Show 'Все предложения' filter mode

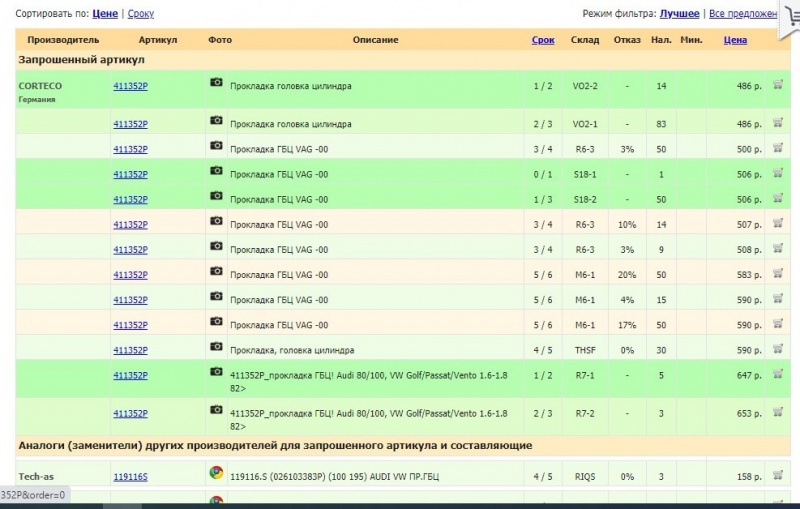click(x=743, y=14)
